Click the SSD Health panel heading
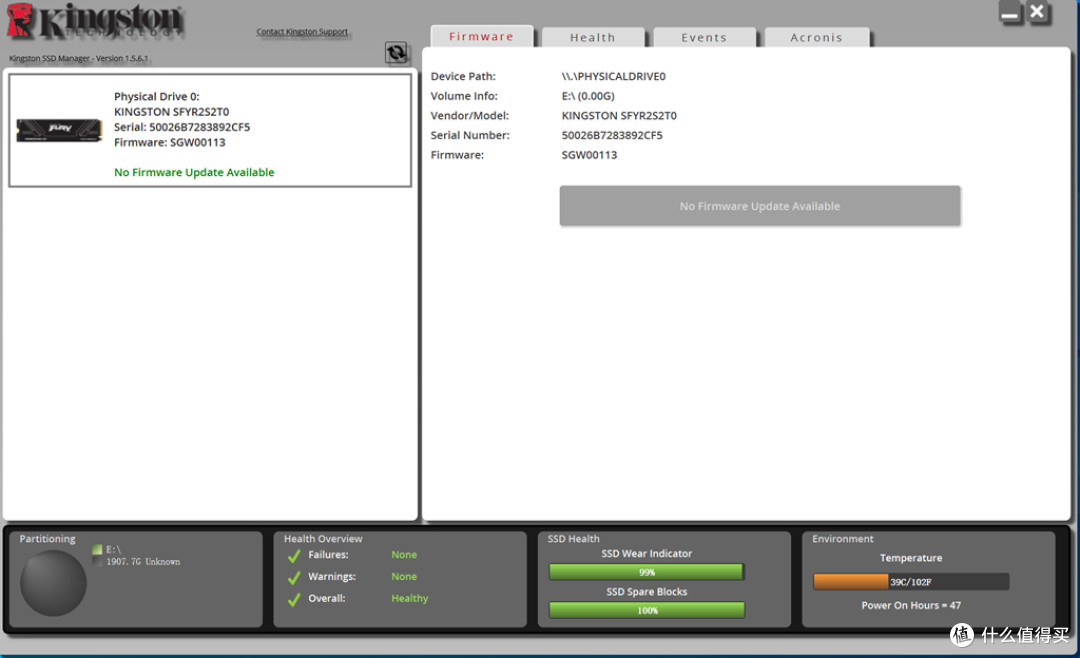 [574, 539]
